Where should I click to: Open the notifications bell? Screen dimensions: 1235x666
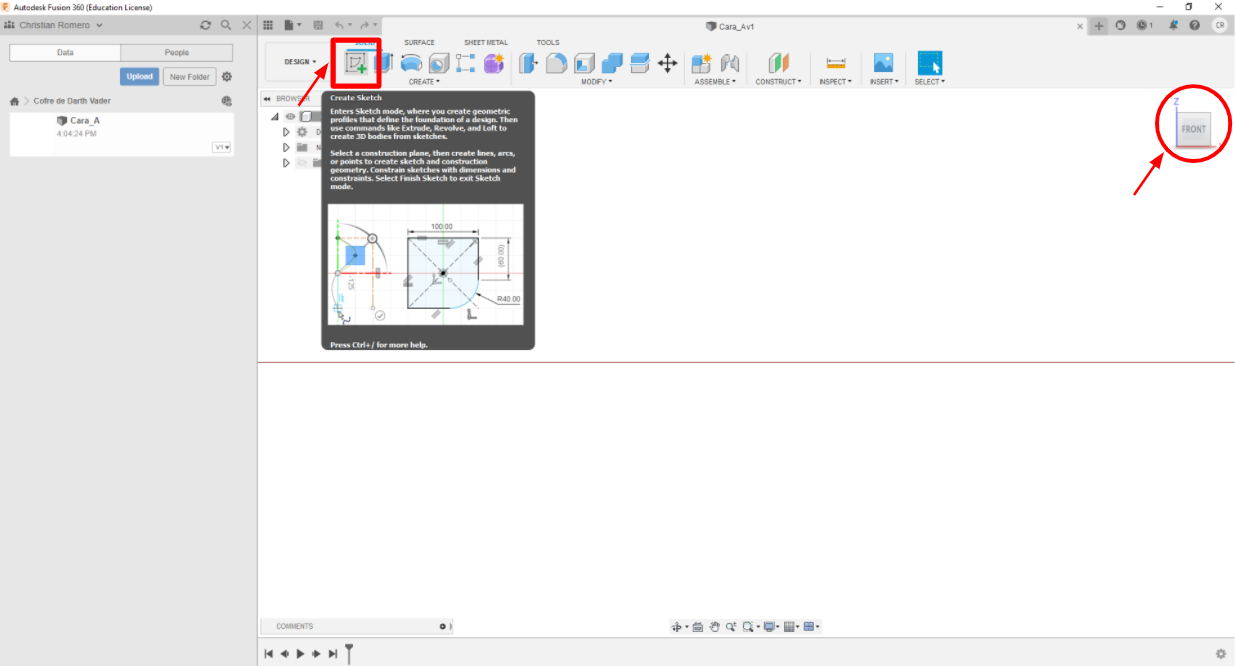coord(1173,26)
